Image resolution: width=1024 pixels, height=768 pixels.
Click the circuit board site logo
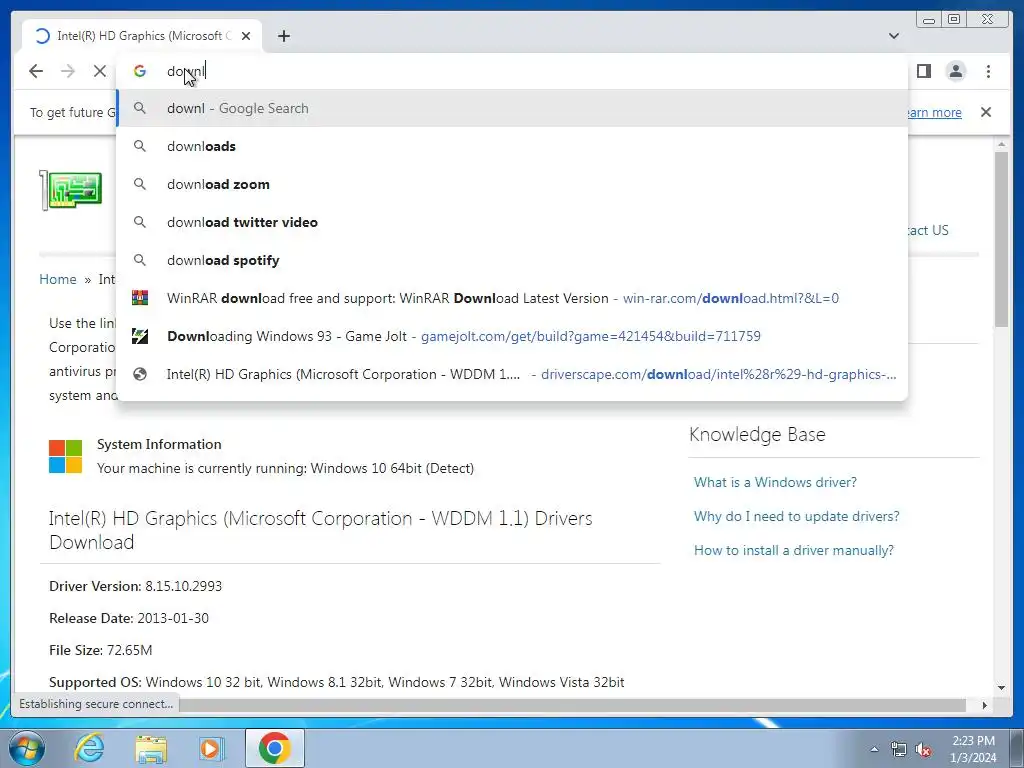point(71,190)
